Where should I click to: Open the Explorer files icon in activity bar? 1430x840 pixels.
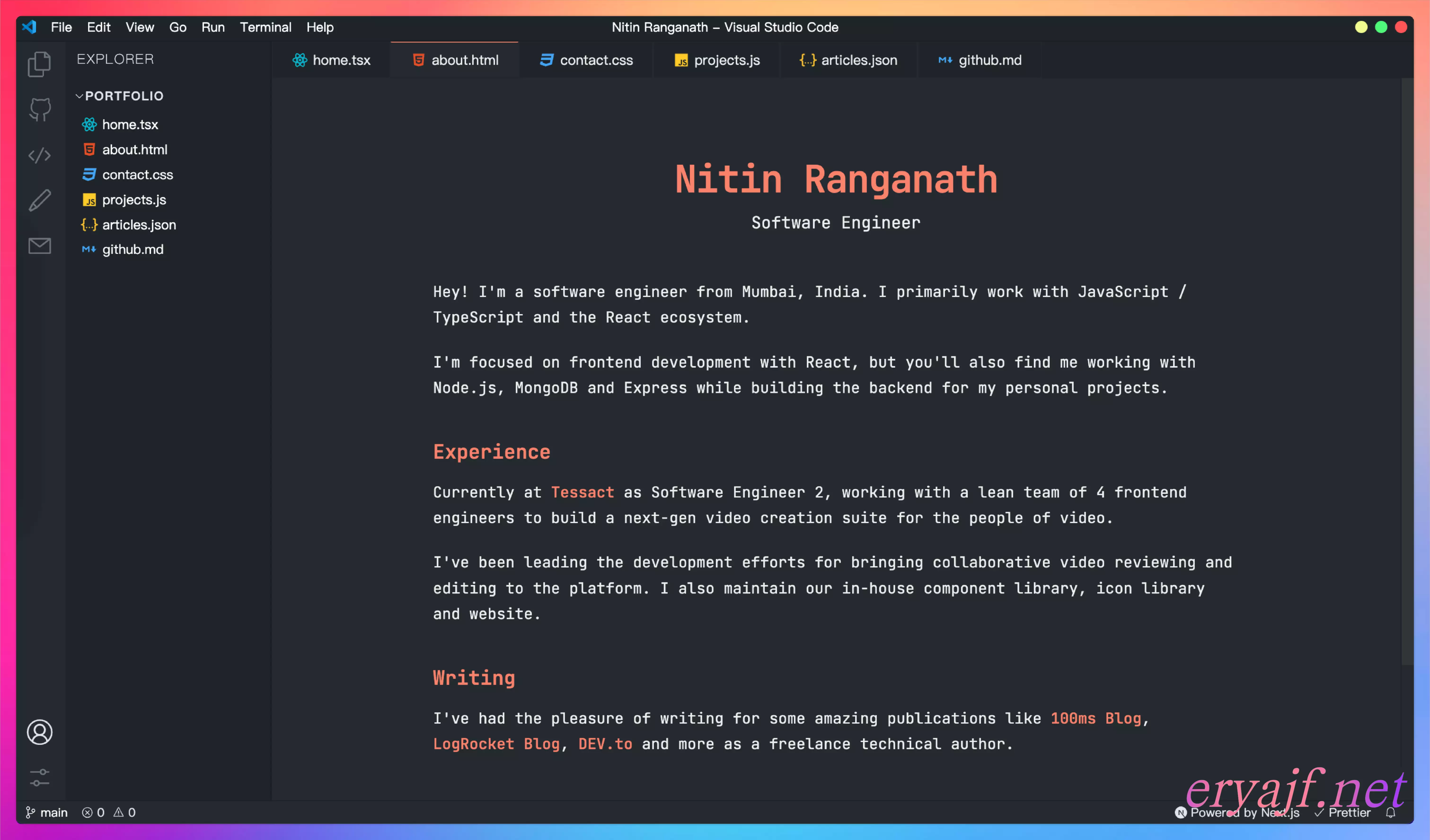click(x=39, y=64)
